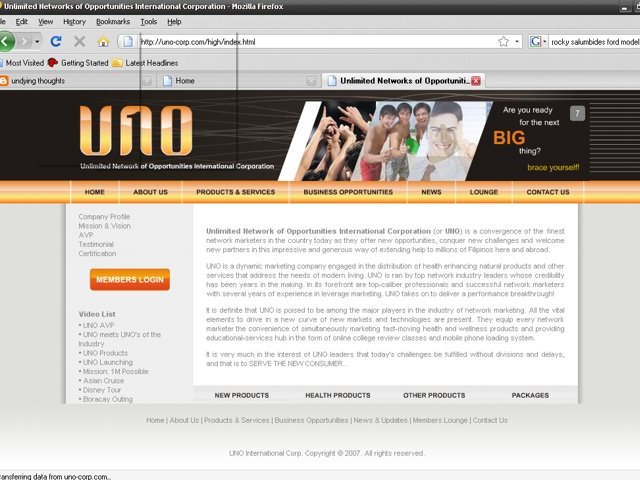This screenshot has width=640, height=480.
Task: Open the UNO Launching video link
Action: point(107,362)
